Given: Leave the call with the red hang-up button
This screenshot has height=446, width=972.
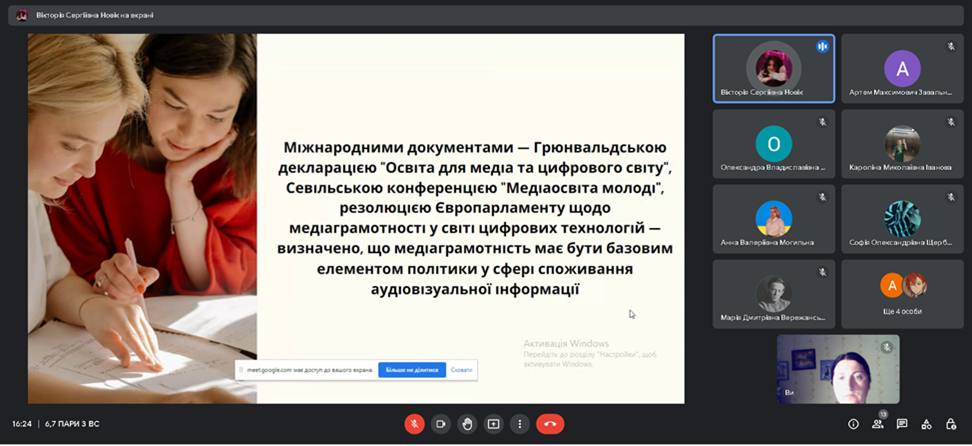Looking at the screenshot, I should click(550, 424).
